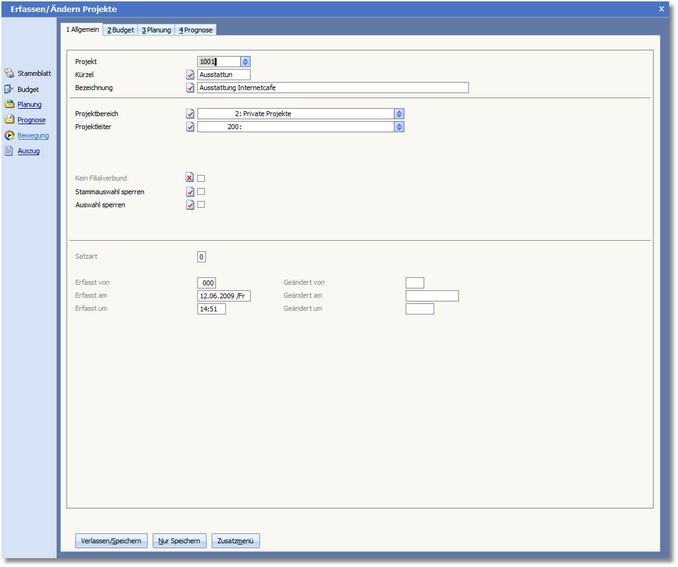Check the Auswahl sperren checkbox
Image resolution: width=678 pixels, height=567 pixels.
pyautogui.click(x=201, y=205)
